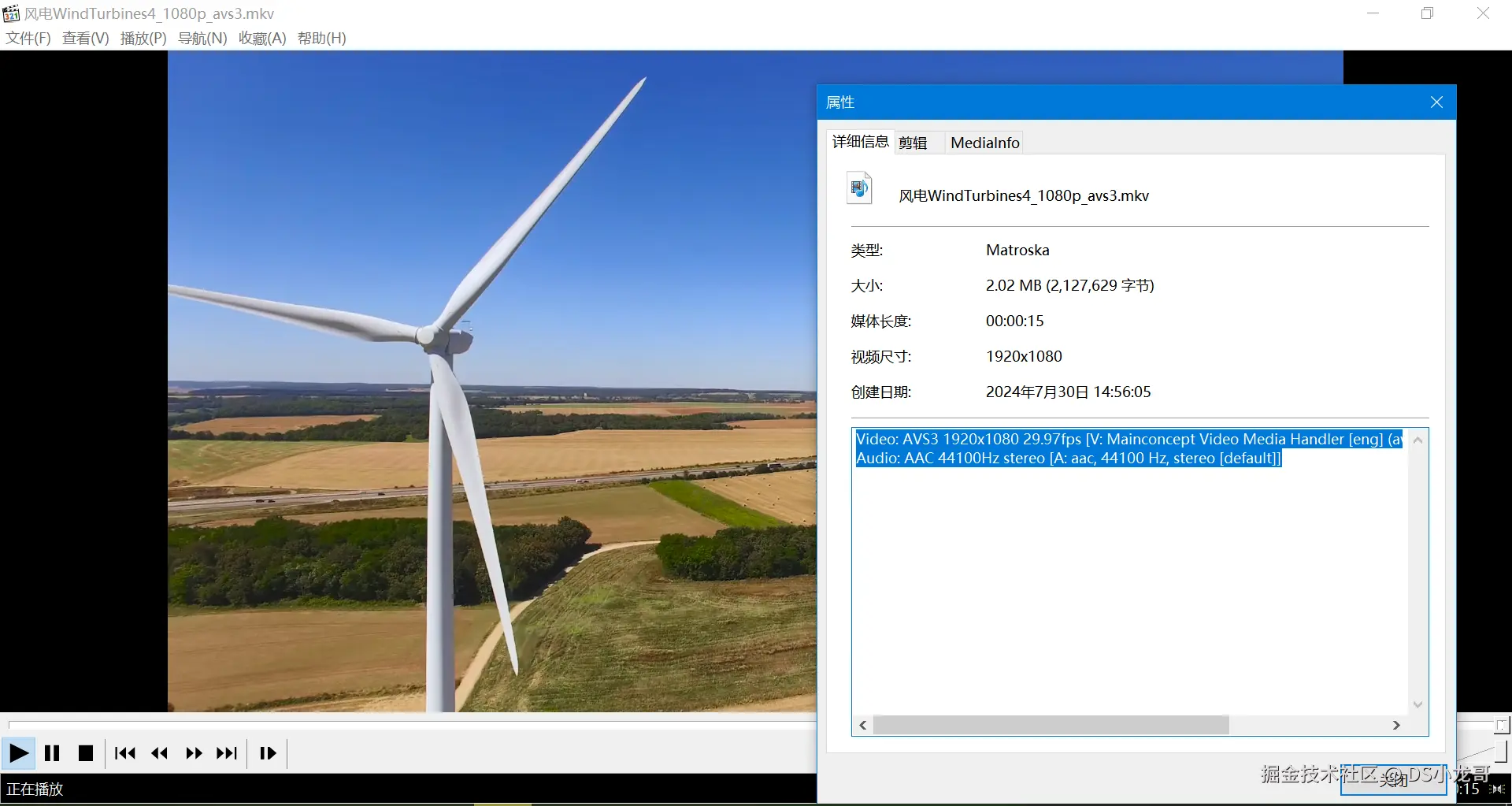This screenshot has width=1512, height=806.
Task: Open the 播放(P) menu
Action: tap(143, 38)
